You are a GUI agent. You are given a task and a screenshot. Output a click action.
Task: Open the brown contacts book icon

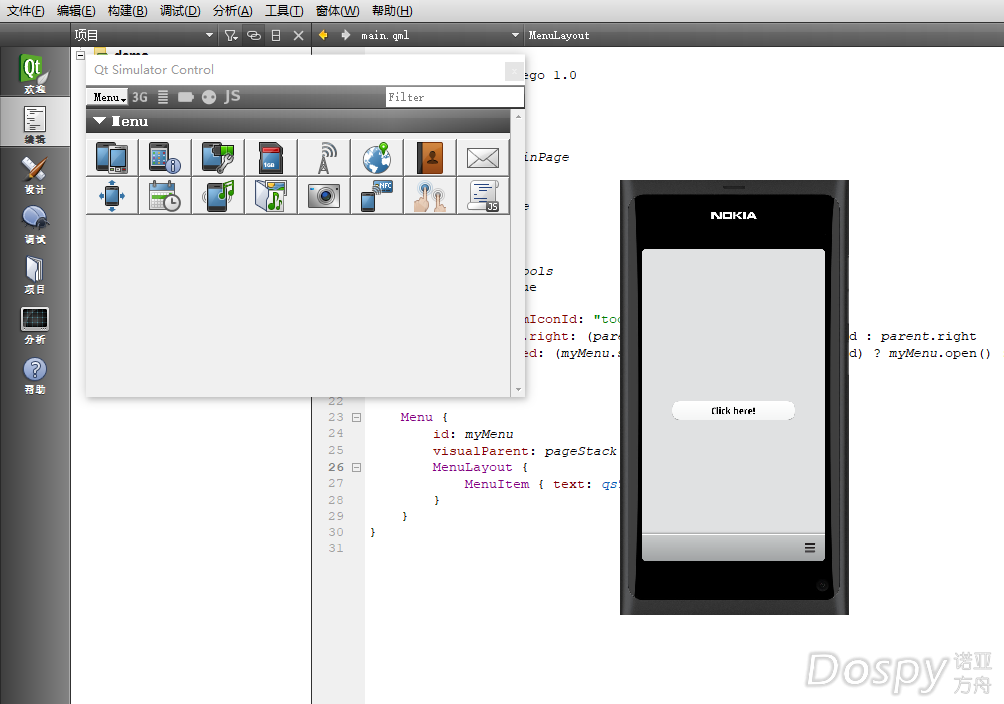430,158
